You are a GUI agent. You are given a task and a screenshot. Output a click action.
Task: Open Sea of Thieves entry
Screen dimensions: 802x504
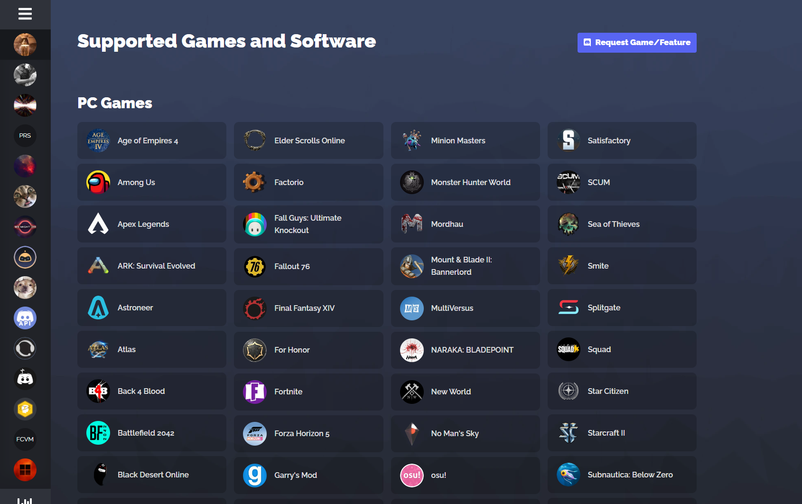[622, 224]
